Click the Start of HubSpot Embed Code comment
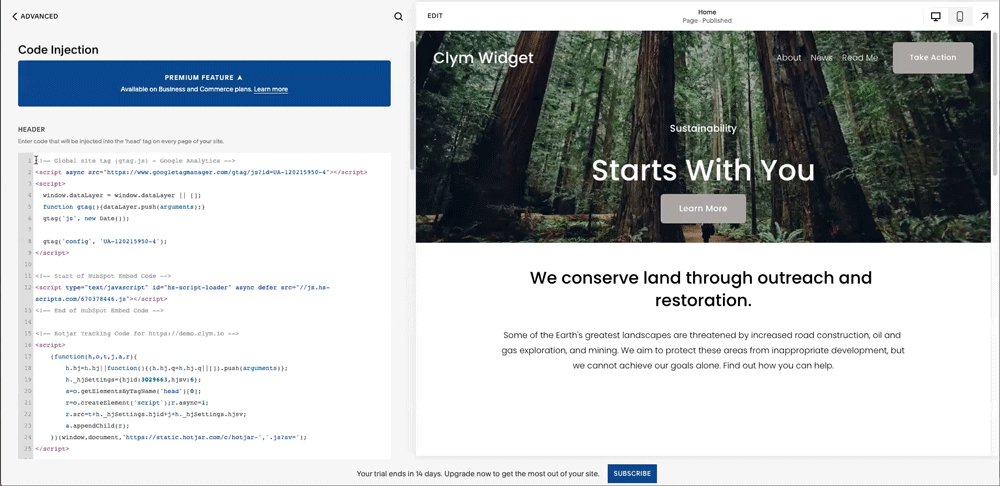Image resolution: width=1000 pixels, height=486 pixels. pyautogui.click(x=103, y=276)
